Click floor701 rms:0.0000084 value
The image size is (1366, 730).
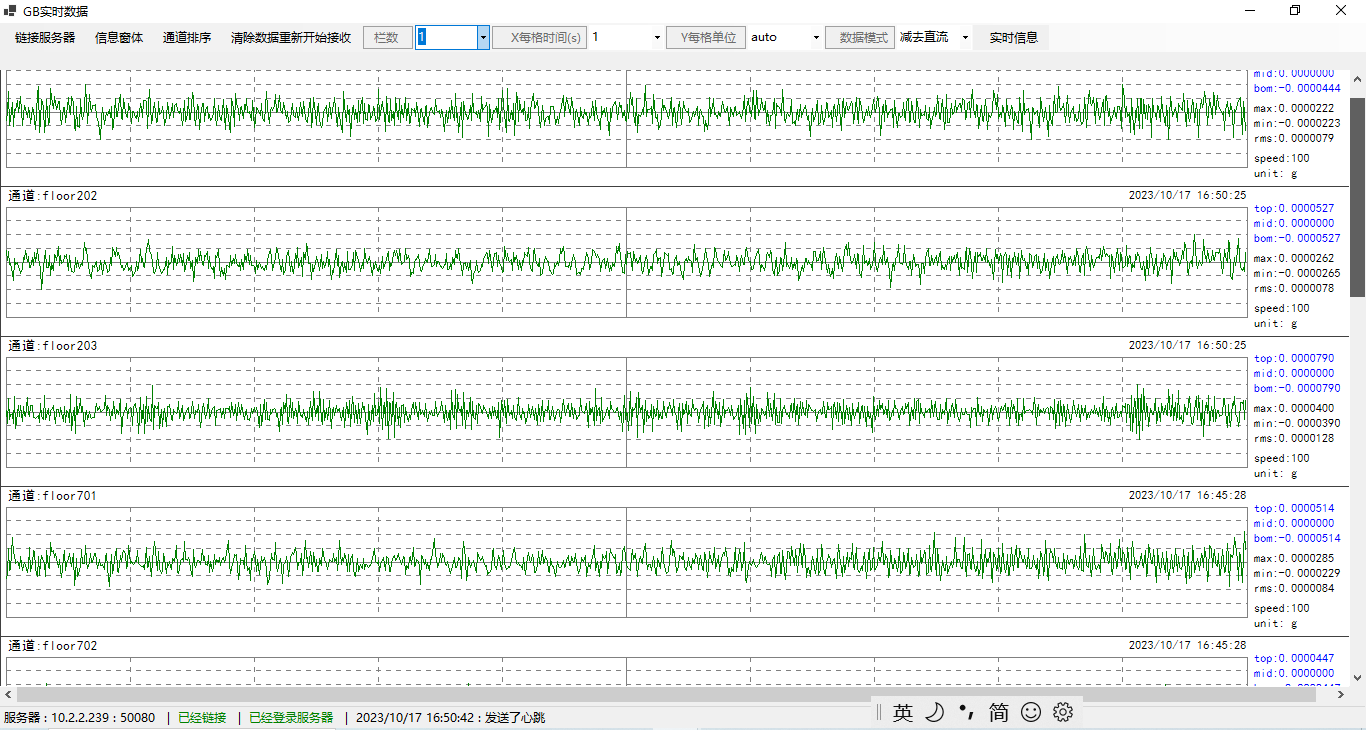[1294, 588]
